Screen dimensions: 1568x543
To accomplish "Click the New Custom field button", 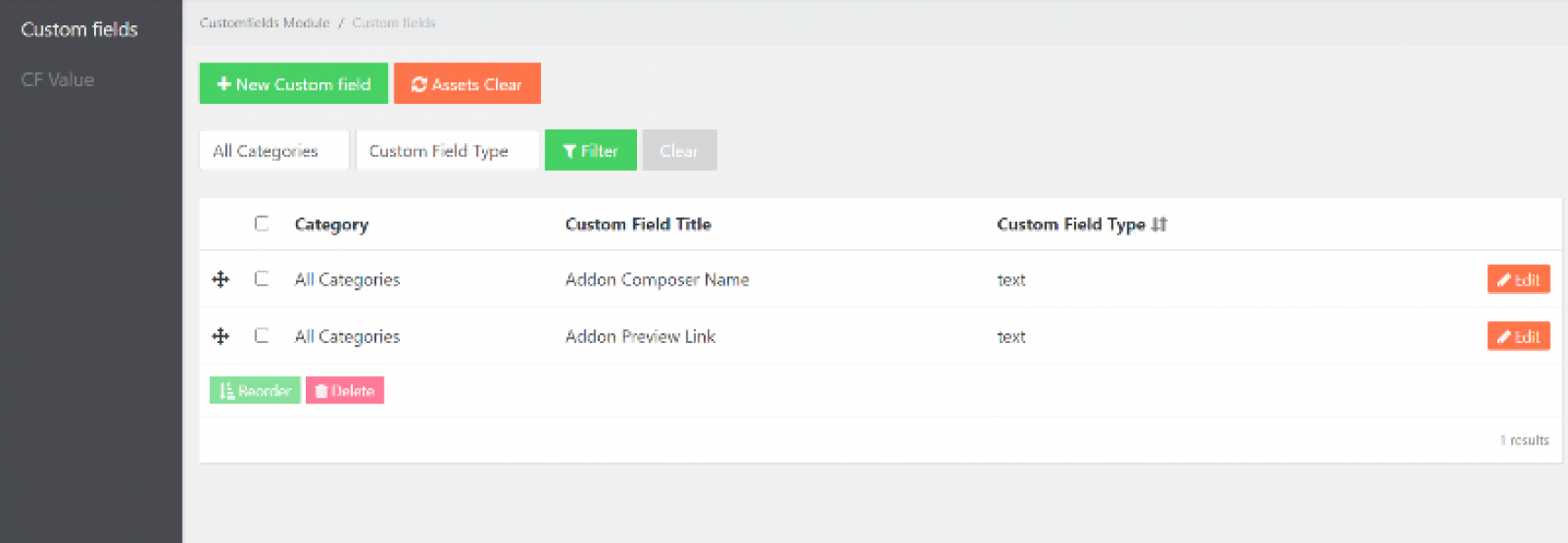I will [x=293, y=84].
